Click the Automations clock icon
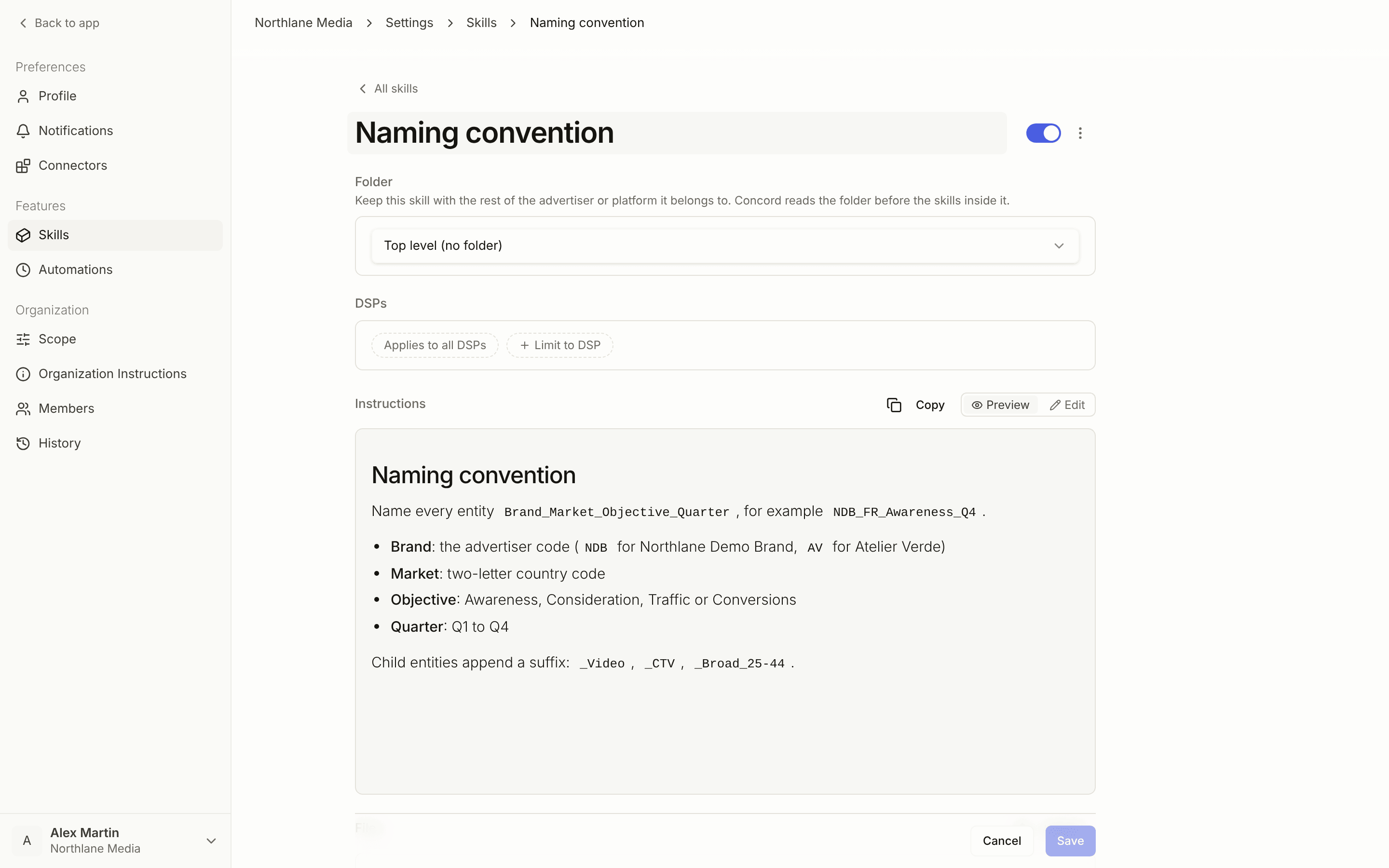1389x868 pixels. 23,270
